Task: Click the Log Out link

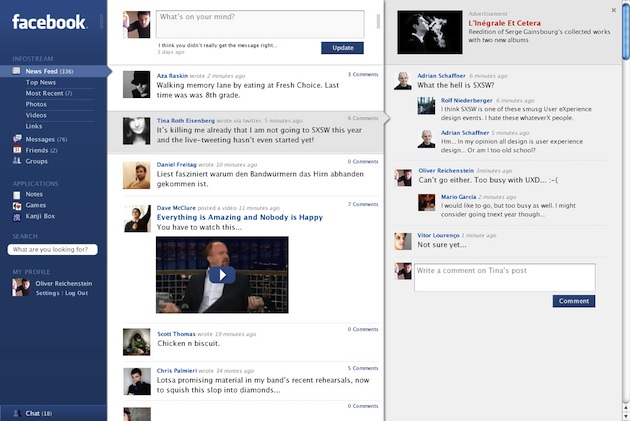Action: pyautogui.click(x=76, y=293)
